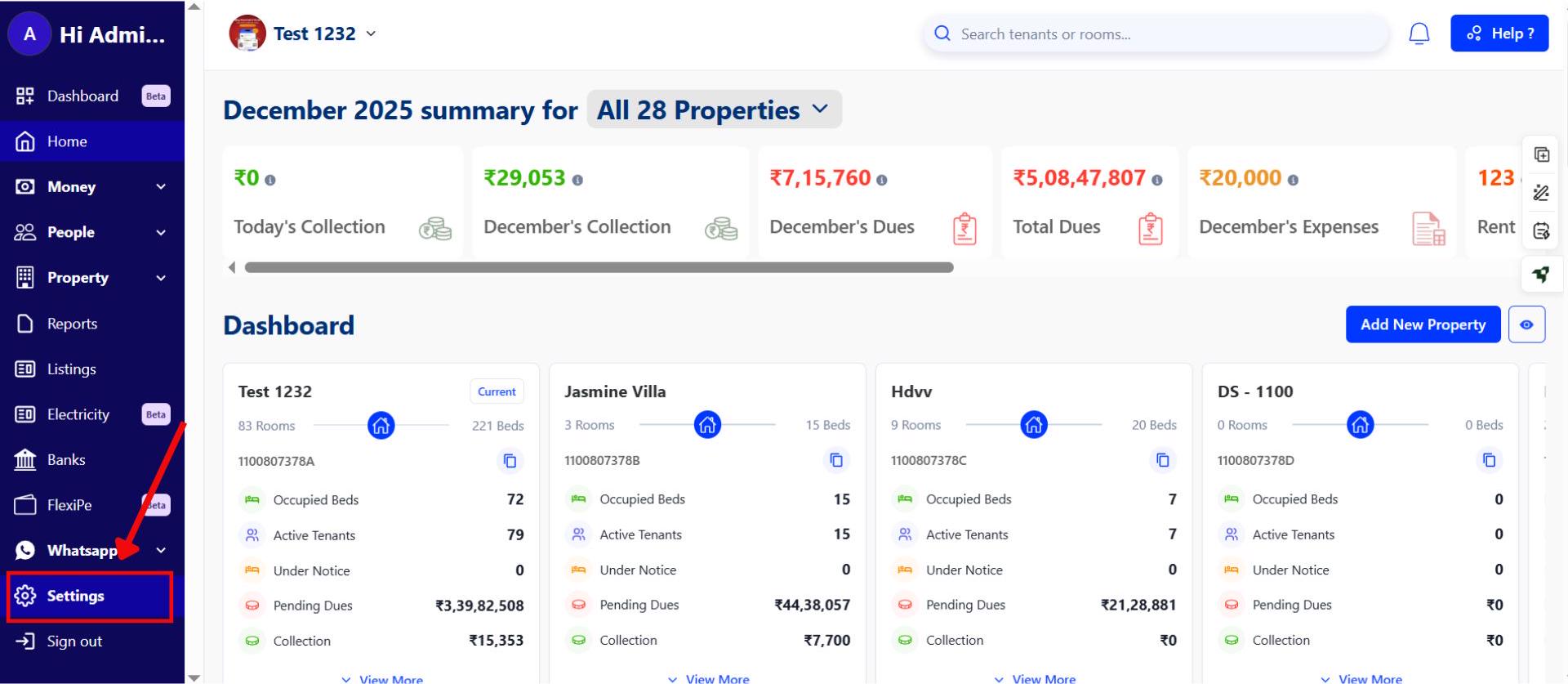Click the home icon on Hdvv card
Image resolution: width=1568 pixels, height=684 pixels.
click(x=1033, y=425)
